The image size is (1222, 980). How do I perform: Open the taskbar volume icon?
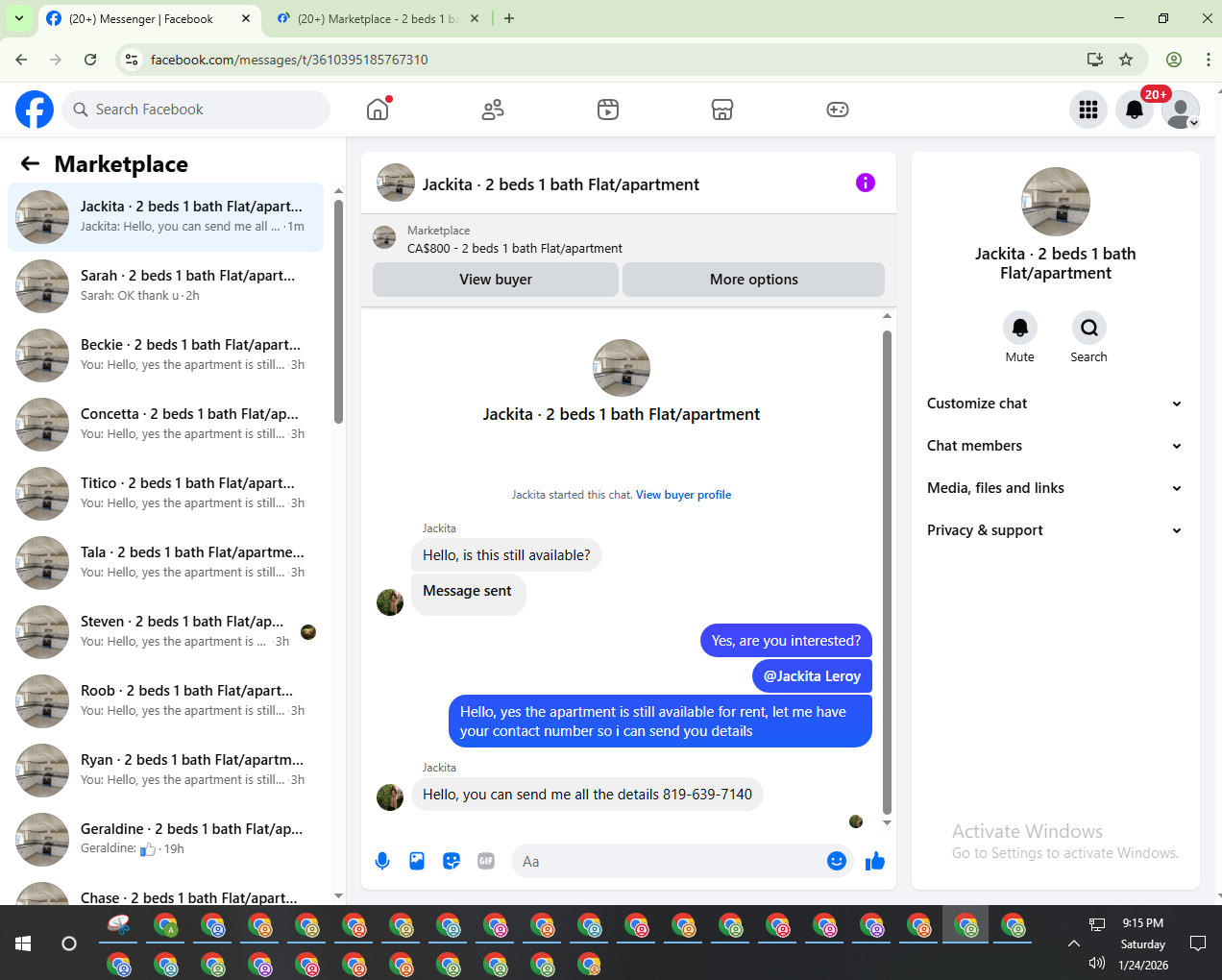pyautogui.click(x=1096, y=964)
